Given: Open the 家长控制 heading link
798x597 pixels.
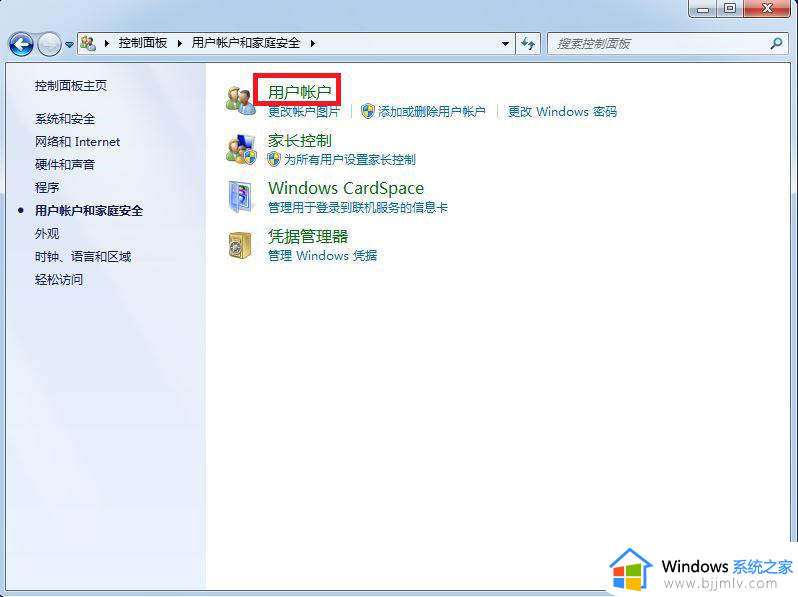Looking at the screenshot, I should pos(299,140).
